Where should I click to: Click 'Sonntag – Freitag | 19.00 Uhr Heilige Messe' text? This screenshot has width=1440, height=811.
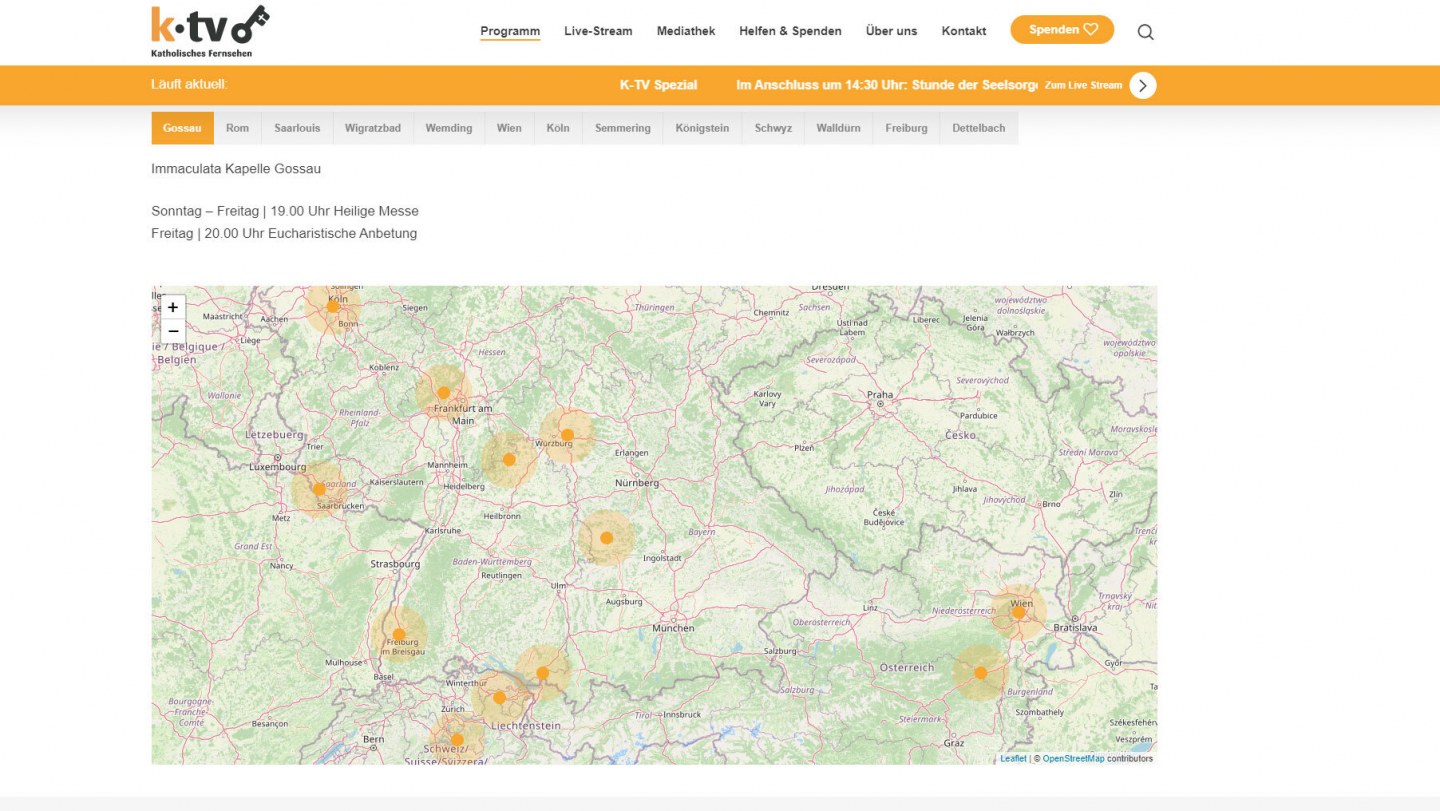tap(285, 211)
